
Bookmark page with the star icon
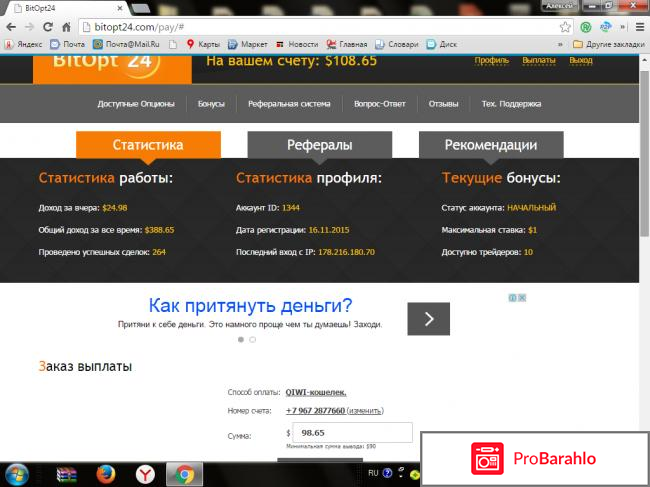pyautogui.click(x=565, y=27)
